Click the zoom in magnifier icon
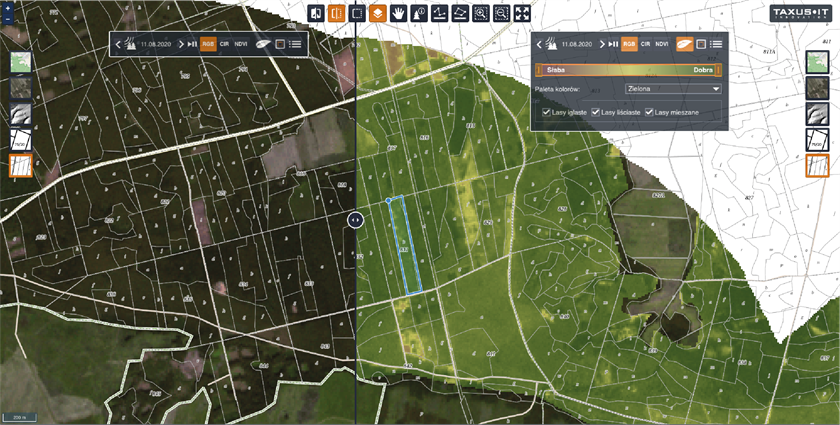This screenshot has height=425, width=840. tap(482, 13)
